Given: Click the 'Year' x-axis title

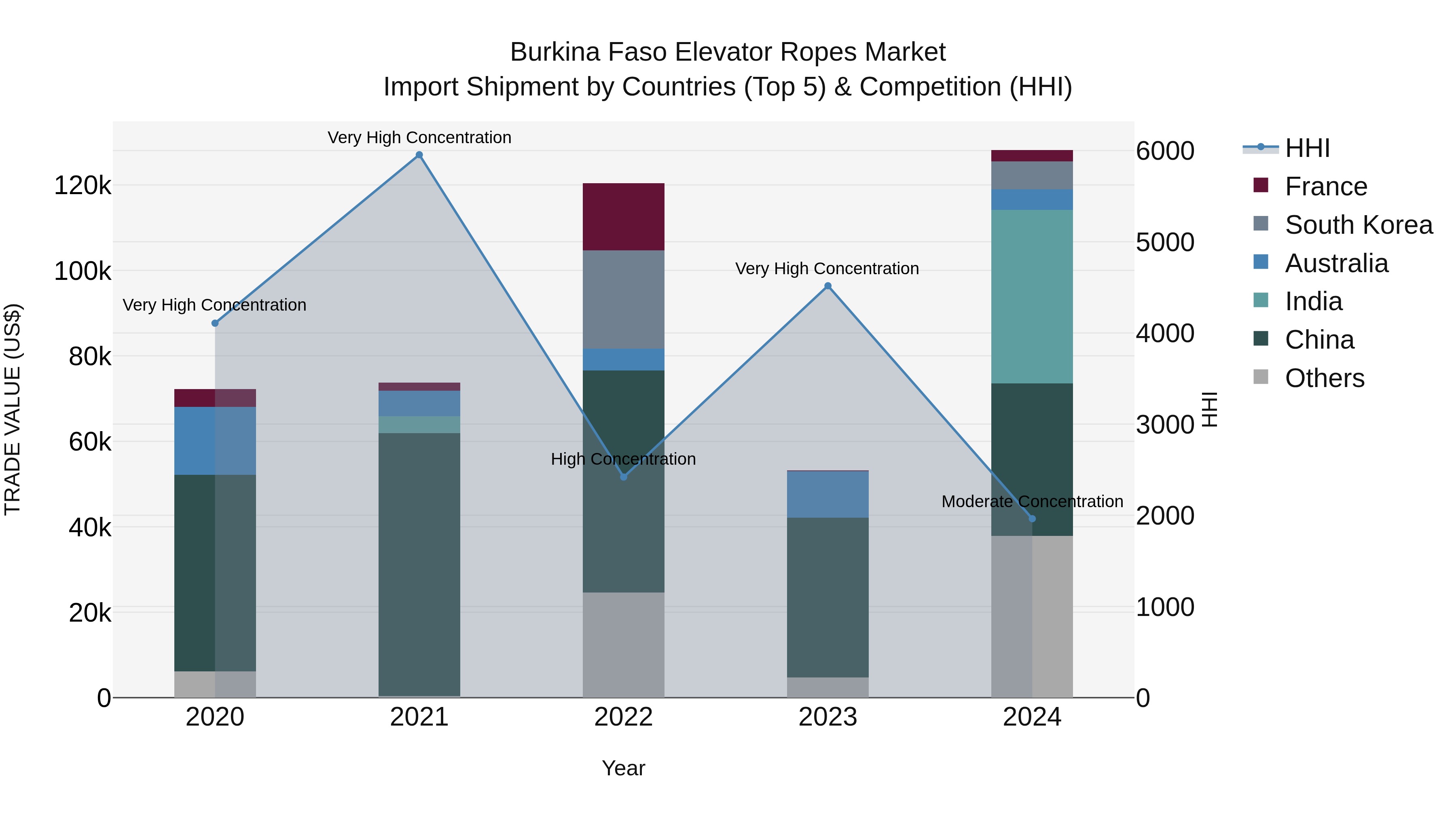Looking at the screenshot, I should [x=623, y=768].
